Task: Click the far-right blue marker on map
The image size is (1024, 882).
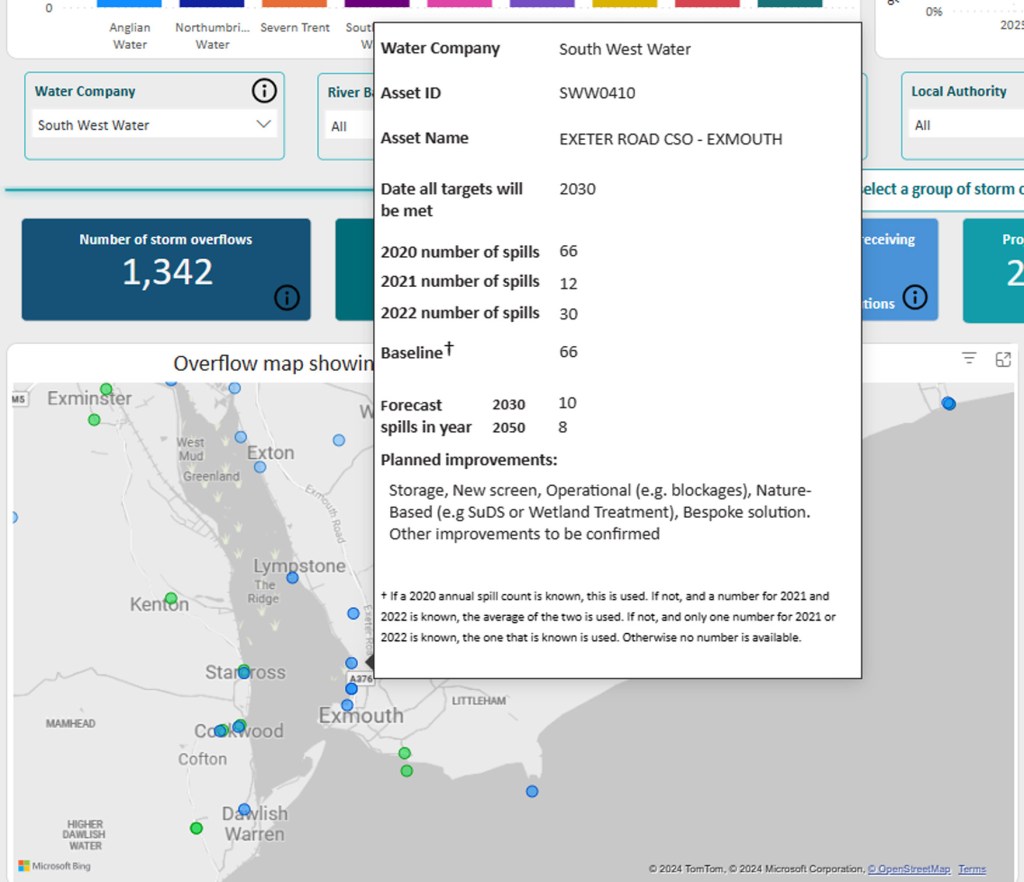Action: [x=948, y=403]
